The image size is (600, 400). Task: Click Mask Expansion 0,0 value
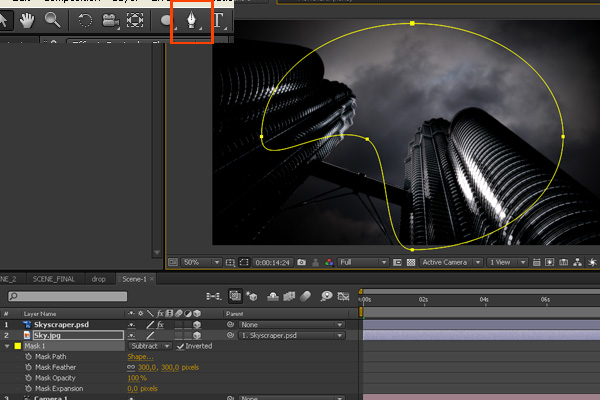click(x=132, y=389)
